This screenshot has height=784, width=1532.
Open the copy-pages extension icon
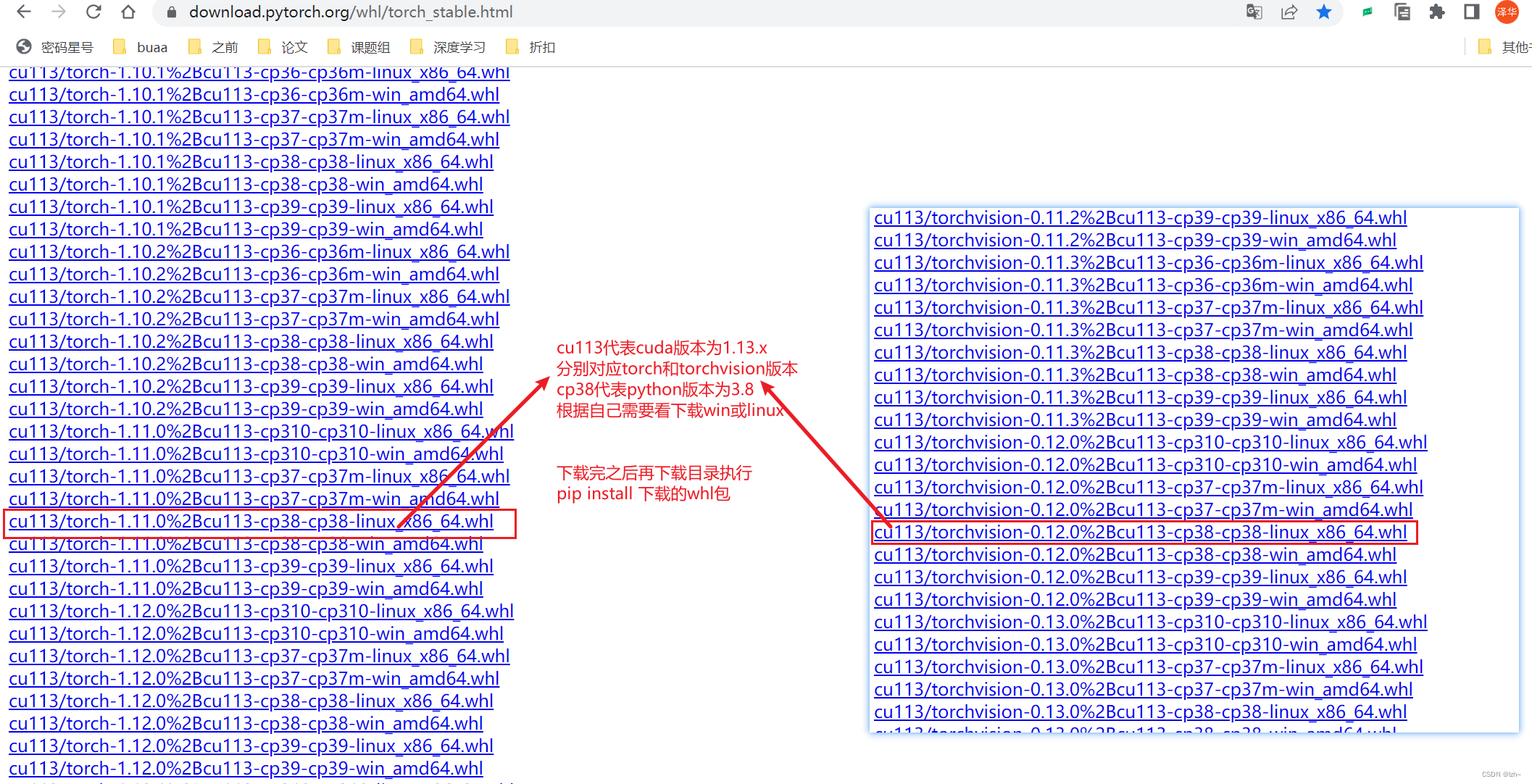coord(1402,12)
